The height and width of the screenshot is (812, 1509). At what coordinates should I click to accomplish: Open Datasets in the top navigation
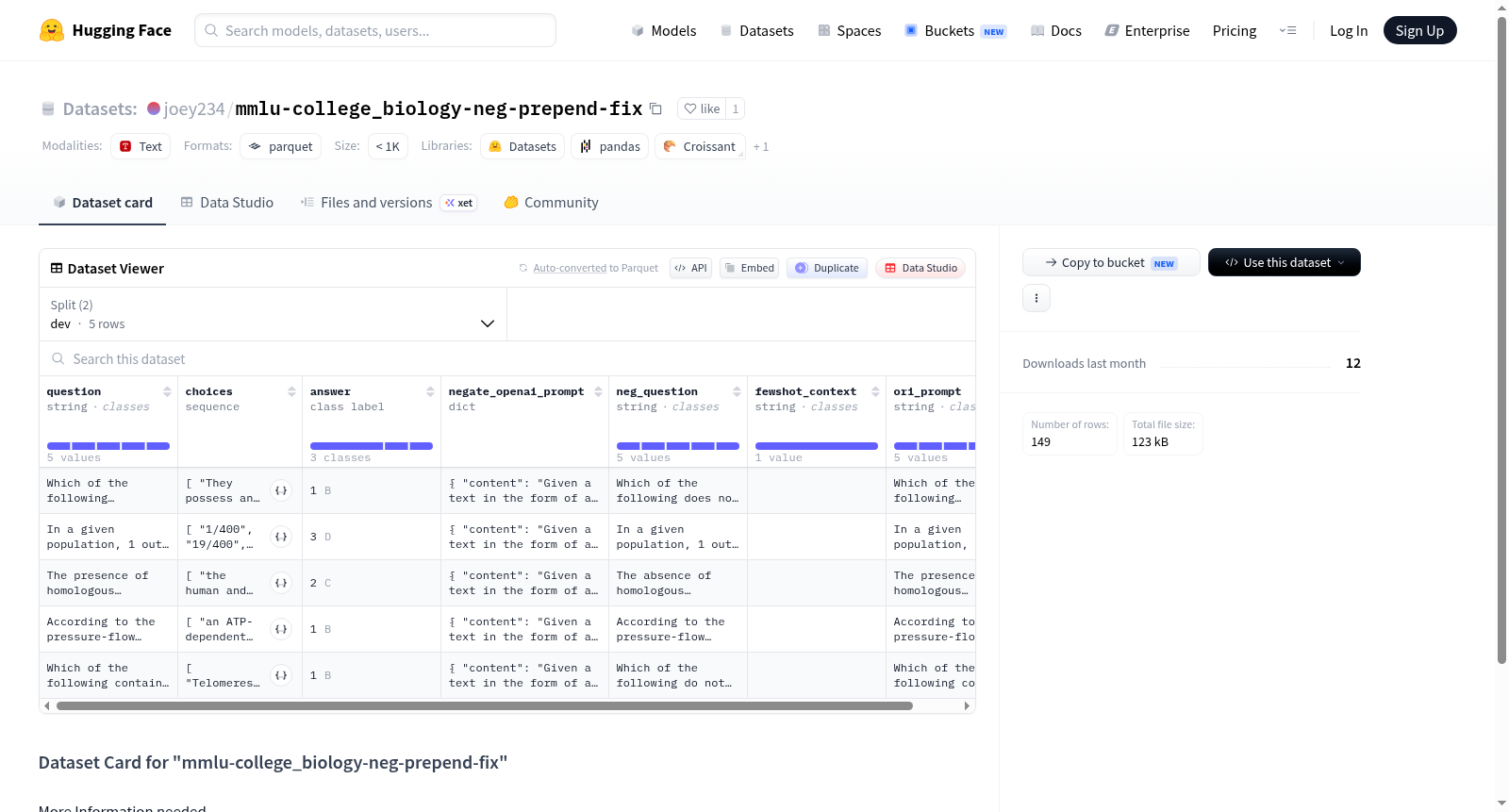(x=756, y=31)
